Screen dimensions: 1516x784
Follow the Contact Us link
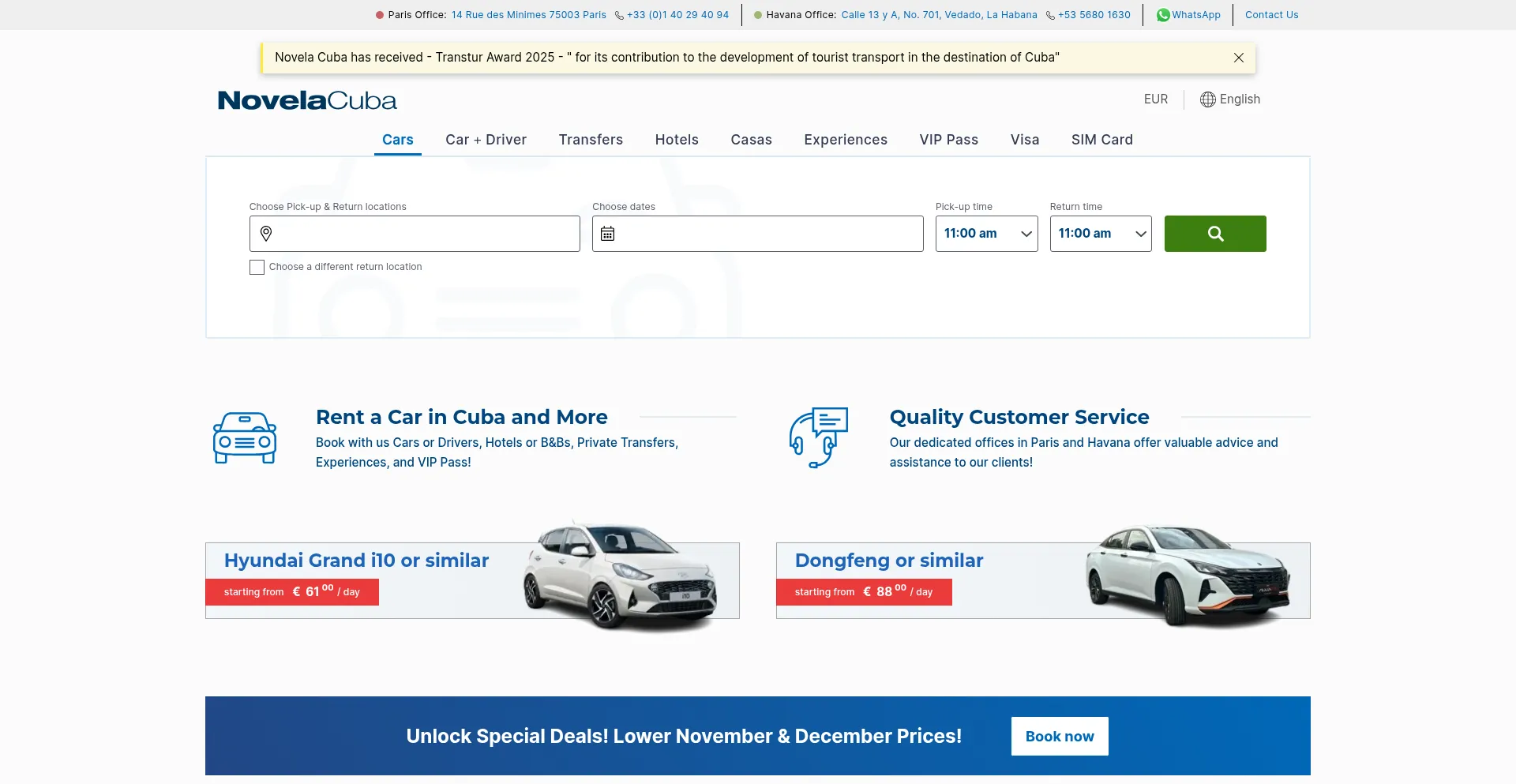(1271, 15)
